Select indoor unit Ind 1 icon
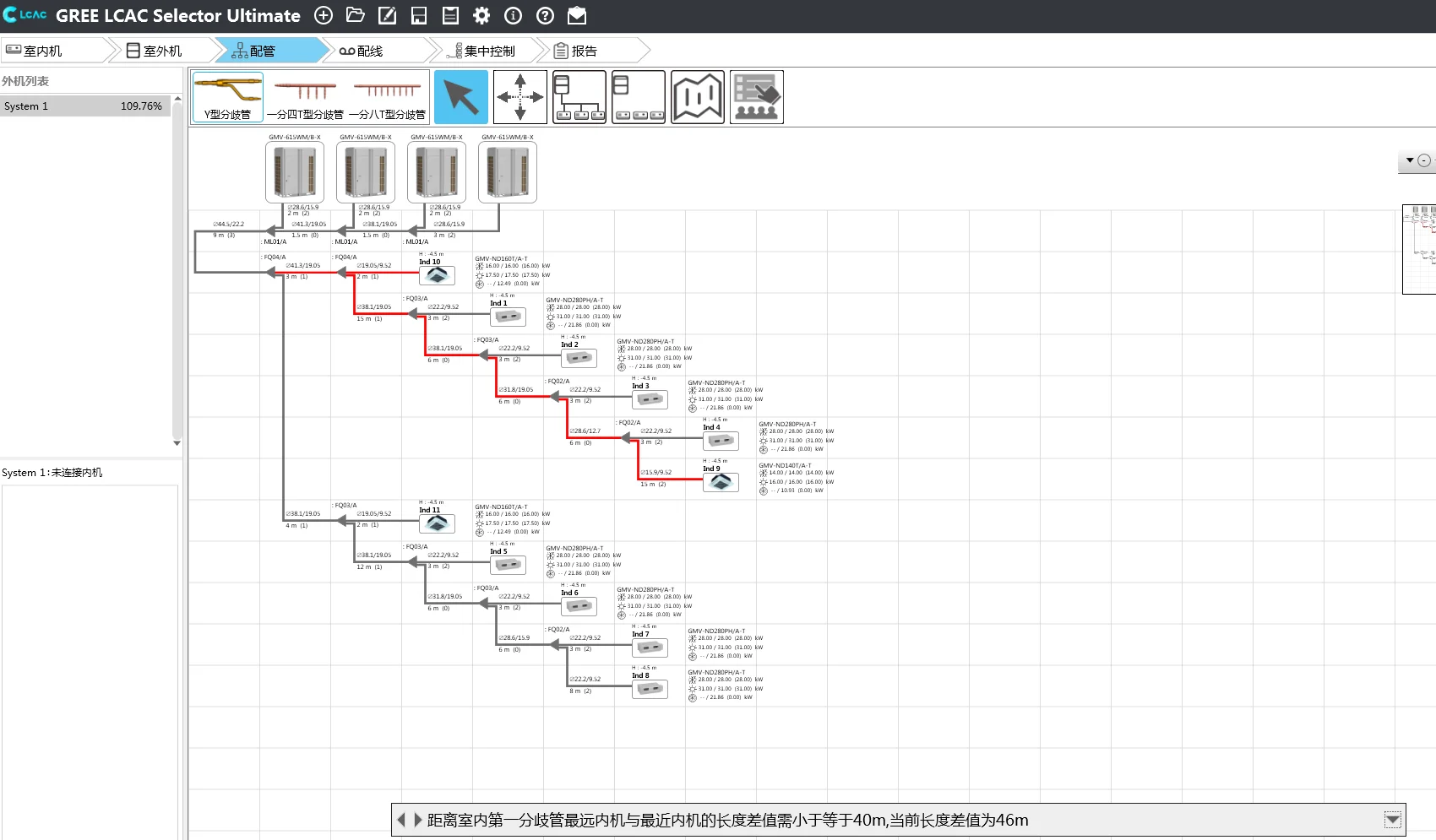The width and height of the screenshot is (1436, 840). tap(508, 317)
